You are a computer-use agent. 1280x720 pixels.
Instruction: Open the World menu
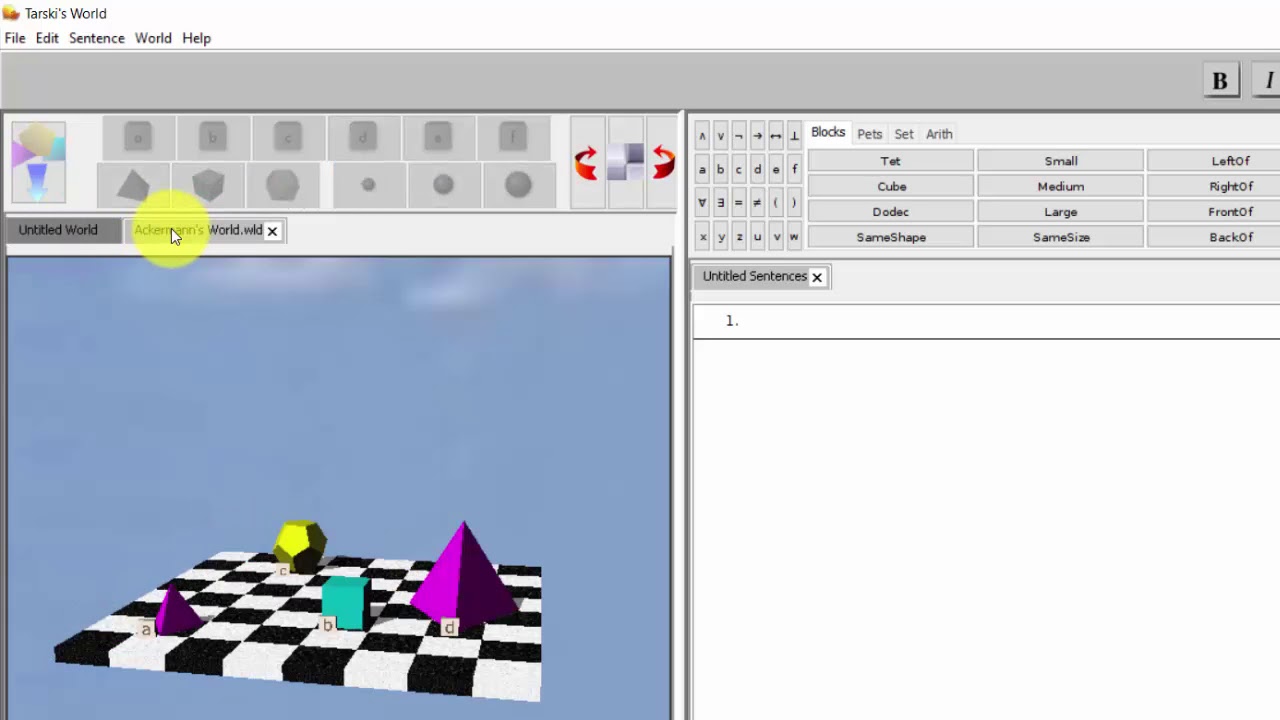153,38
